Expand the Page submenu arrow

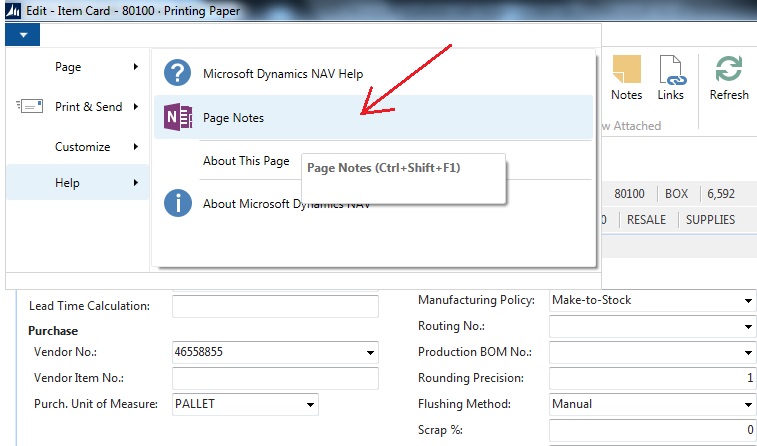click(136, 67)
